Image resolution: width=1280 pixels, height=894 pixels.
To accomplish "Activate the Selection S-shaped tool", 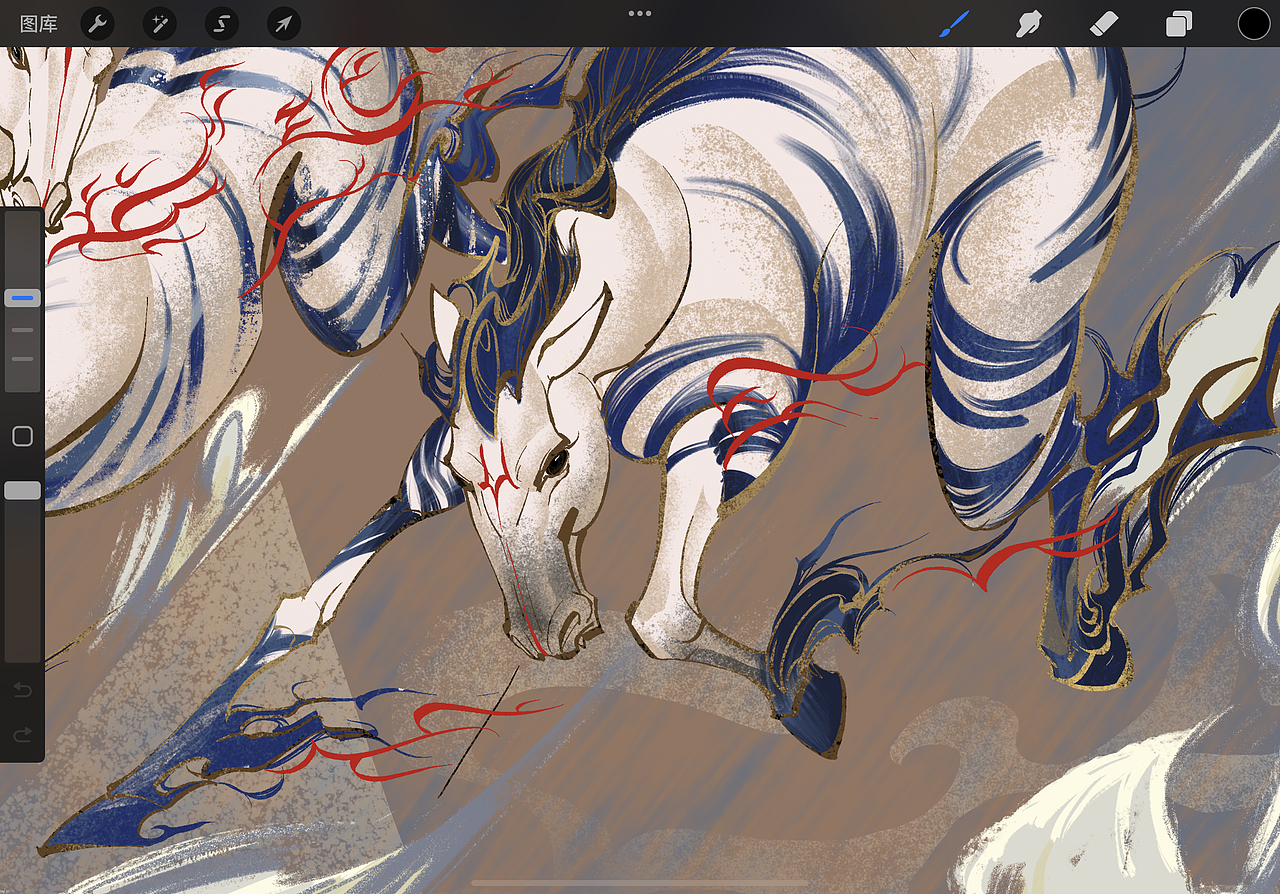I will (222, 24).
